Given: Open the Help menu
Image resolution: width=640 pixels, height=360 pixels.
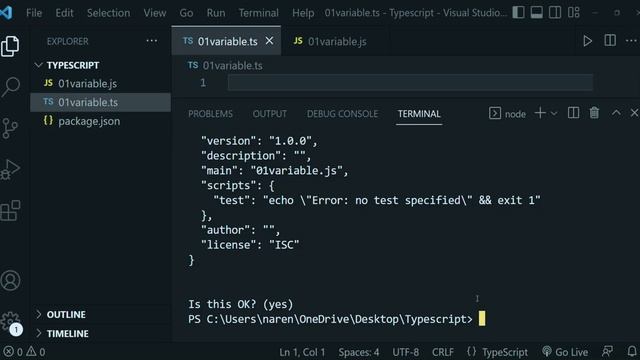Looking at the screenshot, I should pyautogui.click(x=303, y=13).
